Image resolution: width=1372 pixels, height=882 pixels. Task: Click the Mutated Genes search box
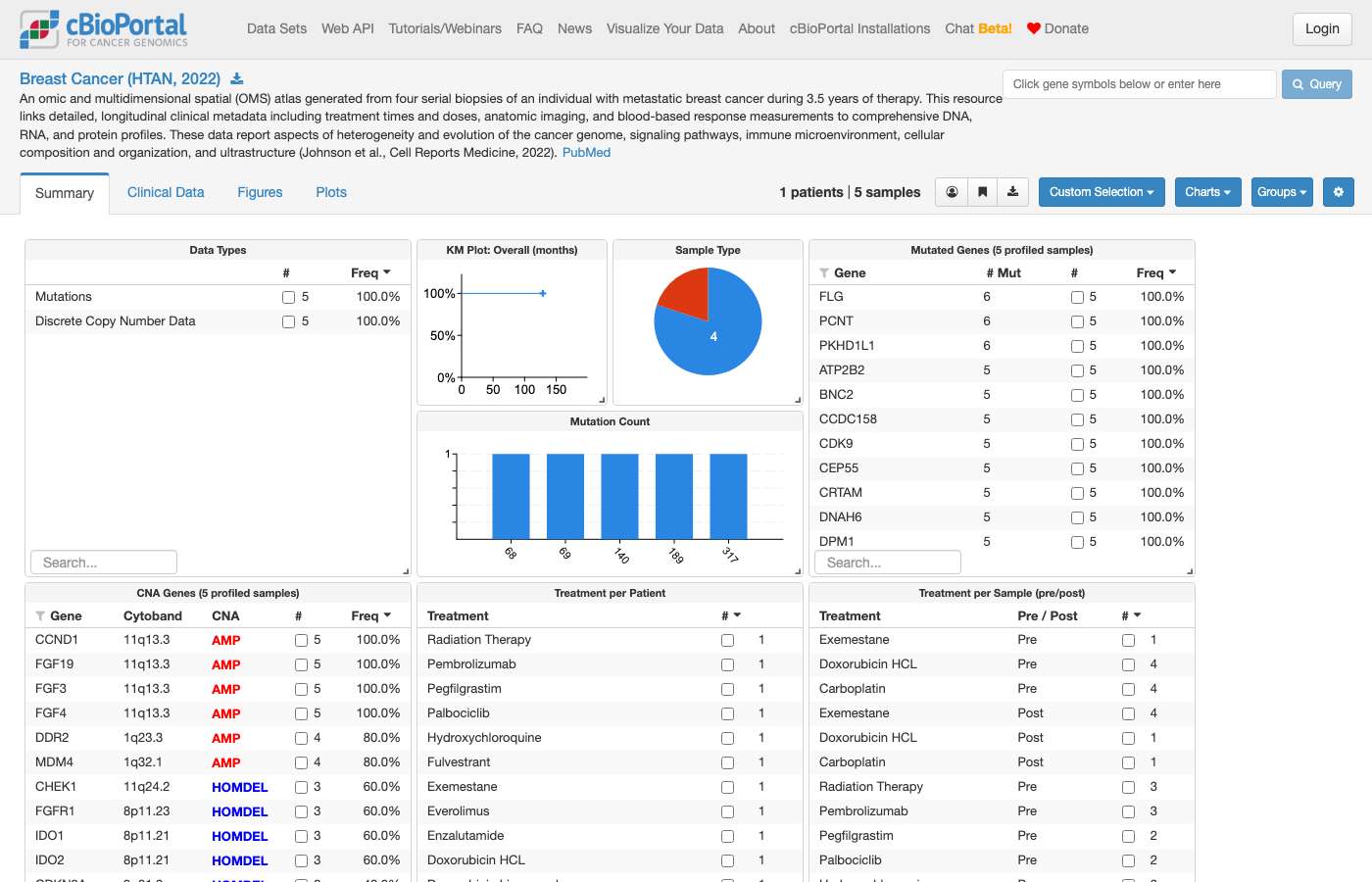pos(888,563)
